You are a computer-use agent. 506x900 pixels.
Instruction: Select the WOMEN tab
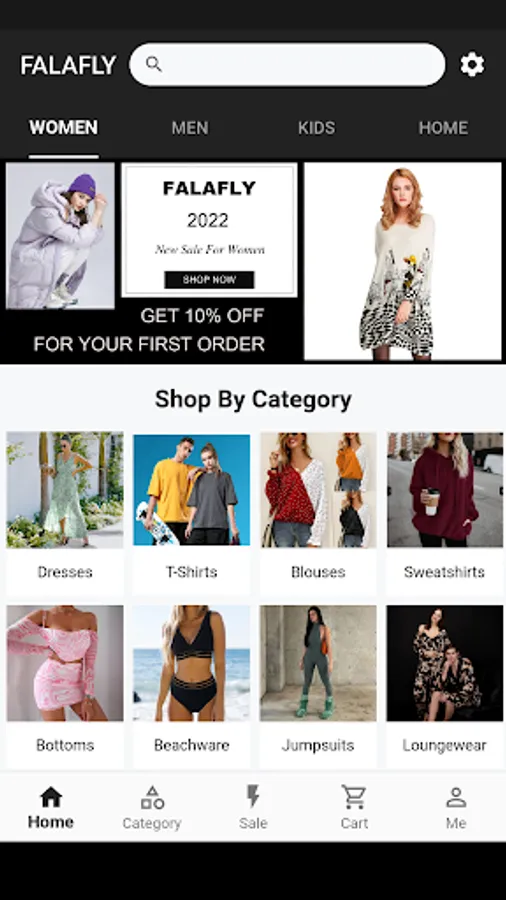(x=63, y=127)
